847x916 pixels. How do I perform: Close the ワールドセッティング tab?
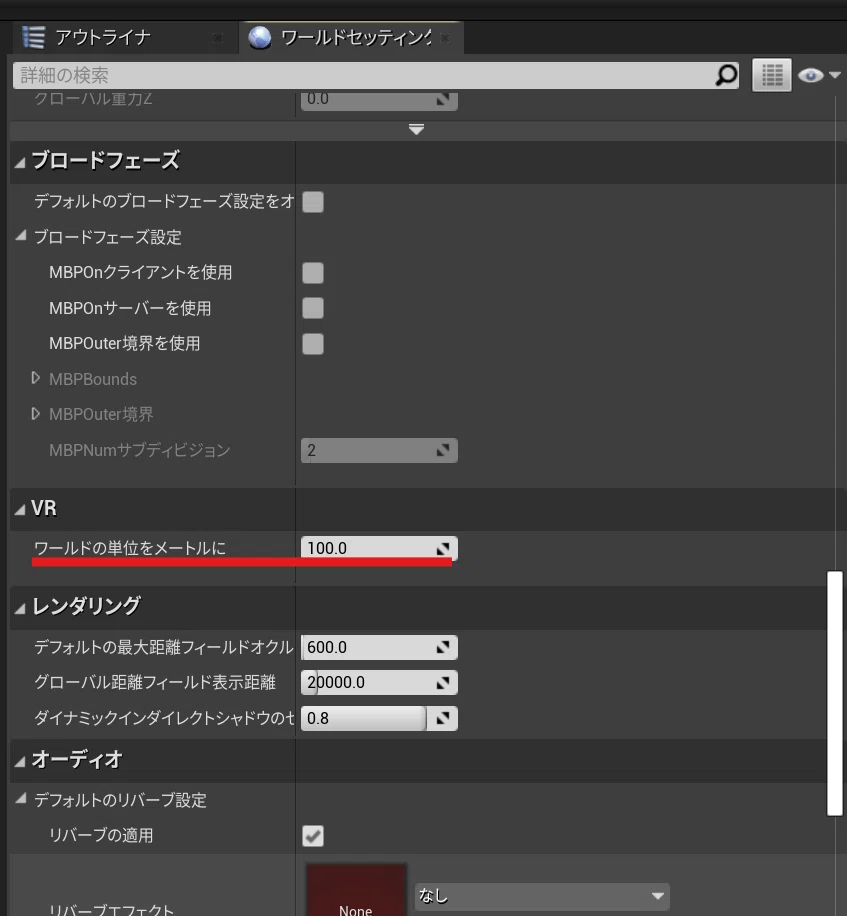pos(445,38)
